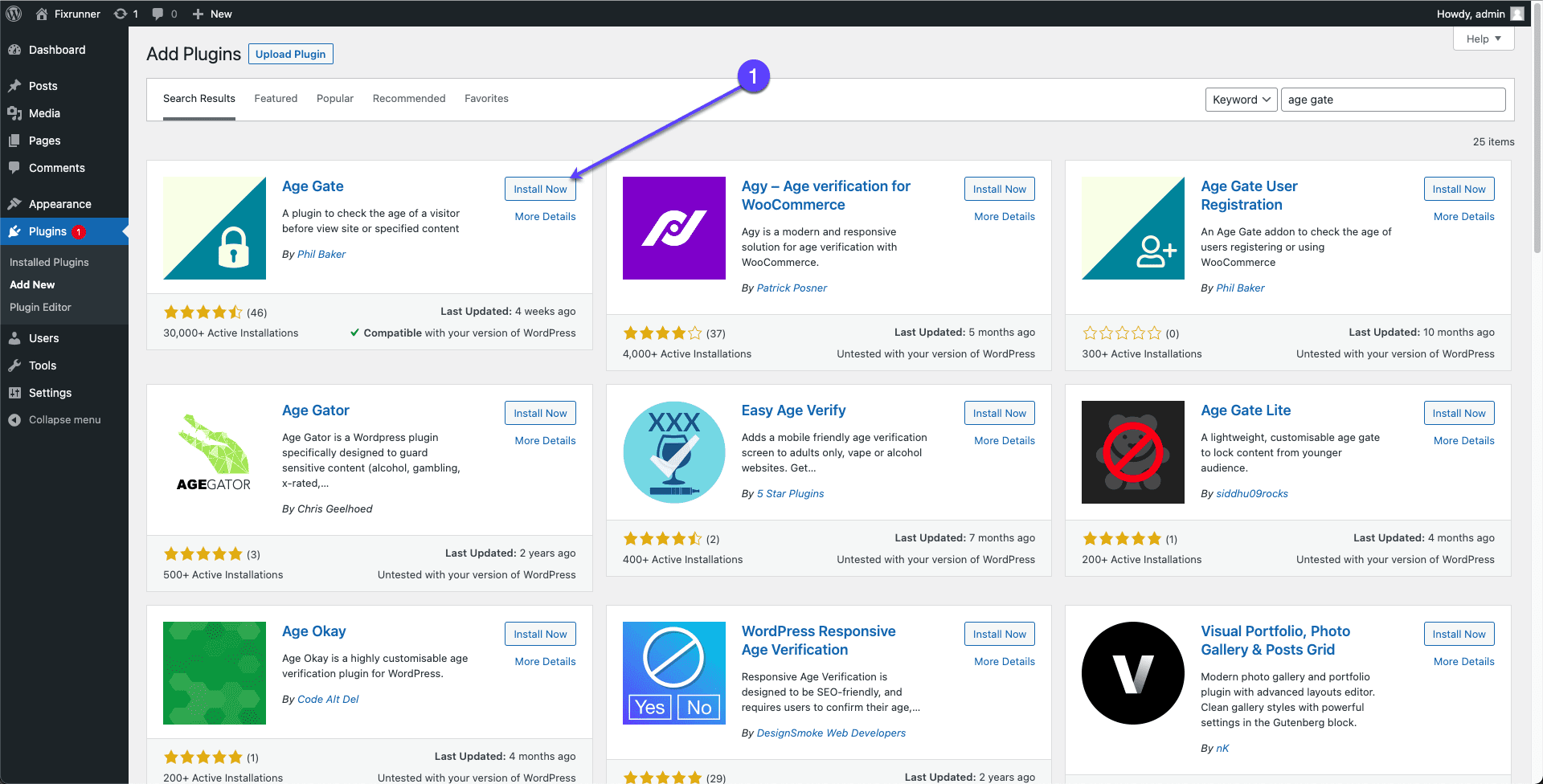The height and width of the screenshot is (784, 1543).
Task: Open the updates icon in admin bar
Action: click(121, 14)
